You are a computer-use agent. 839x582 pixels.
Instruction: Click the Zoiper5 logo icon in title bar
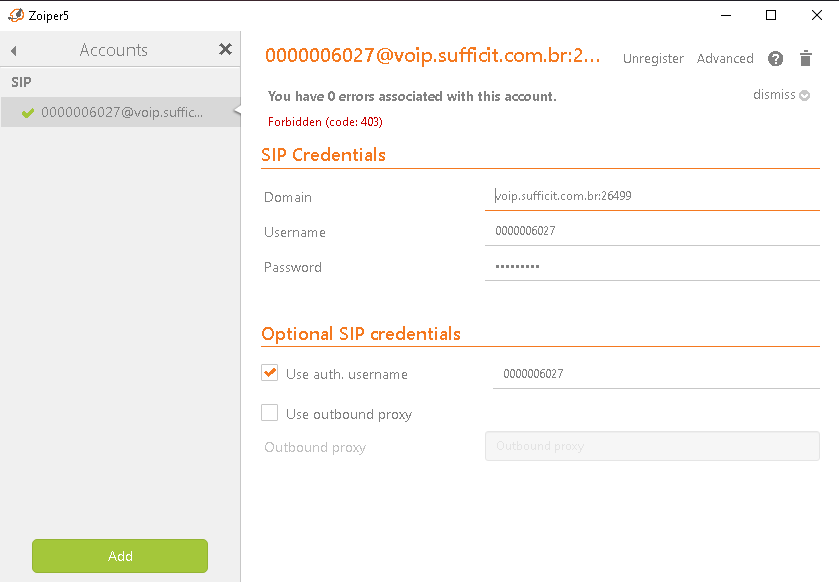pyautogui.click(x=13, y=15)
